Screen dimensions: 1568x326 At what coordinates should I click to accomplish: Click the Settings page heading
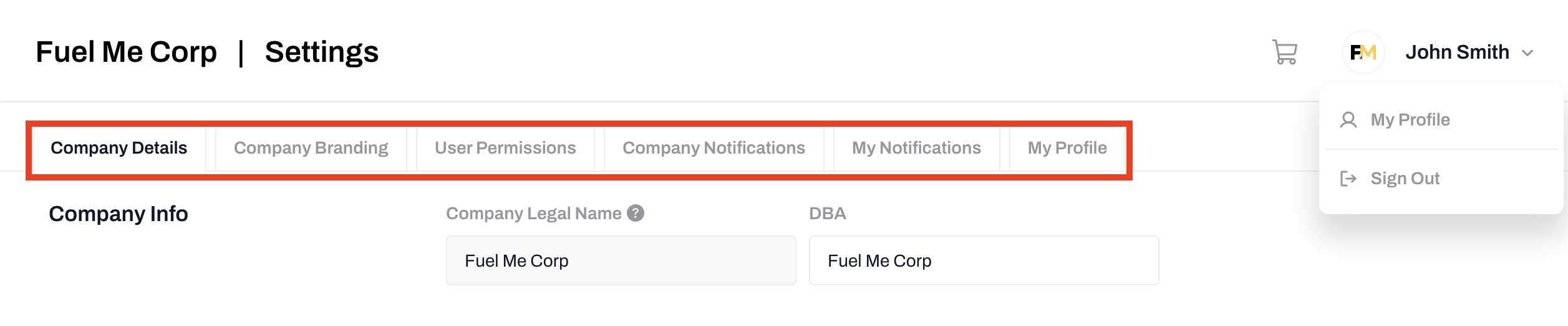click(x=321, y=52)
